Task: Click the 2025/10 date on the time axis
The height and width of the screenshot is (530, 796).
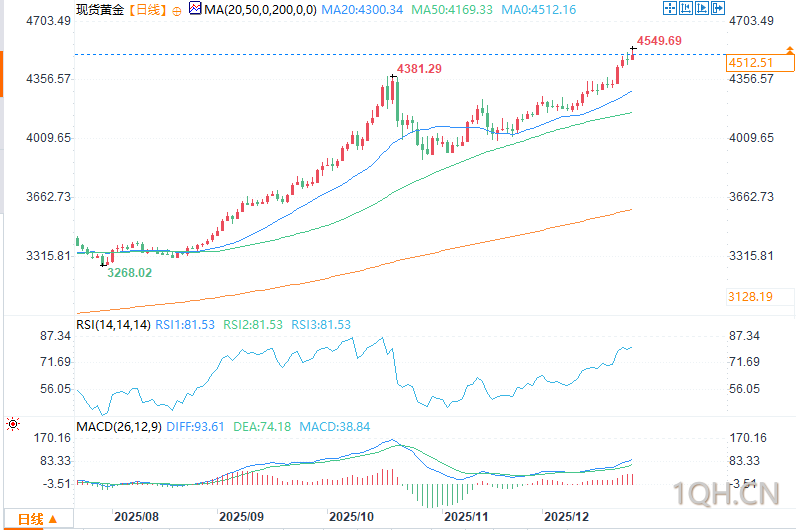Action: [351, 517]
